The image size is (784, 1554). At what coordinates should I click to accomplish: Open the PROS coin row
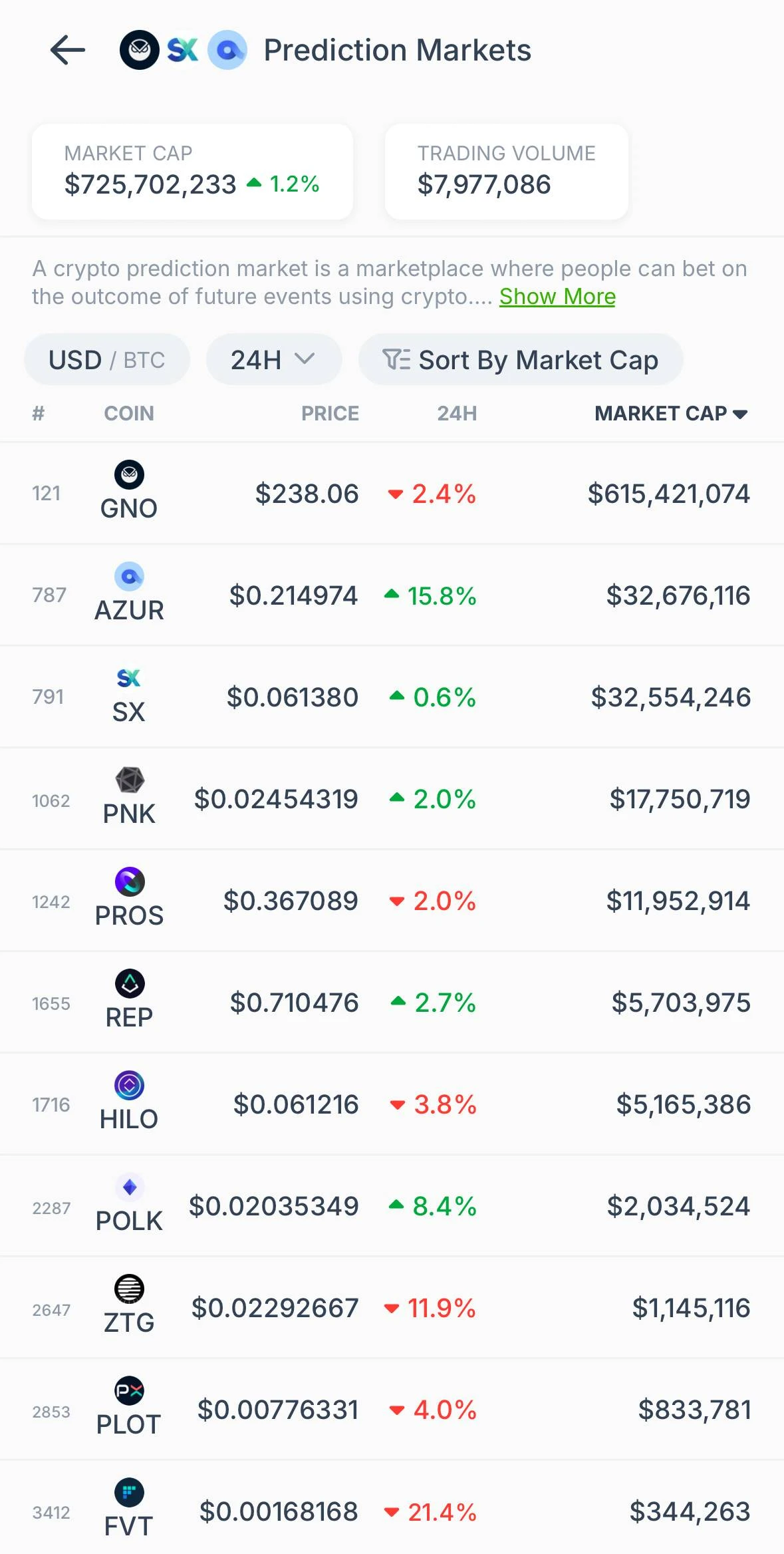click(392, 900)
